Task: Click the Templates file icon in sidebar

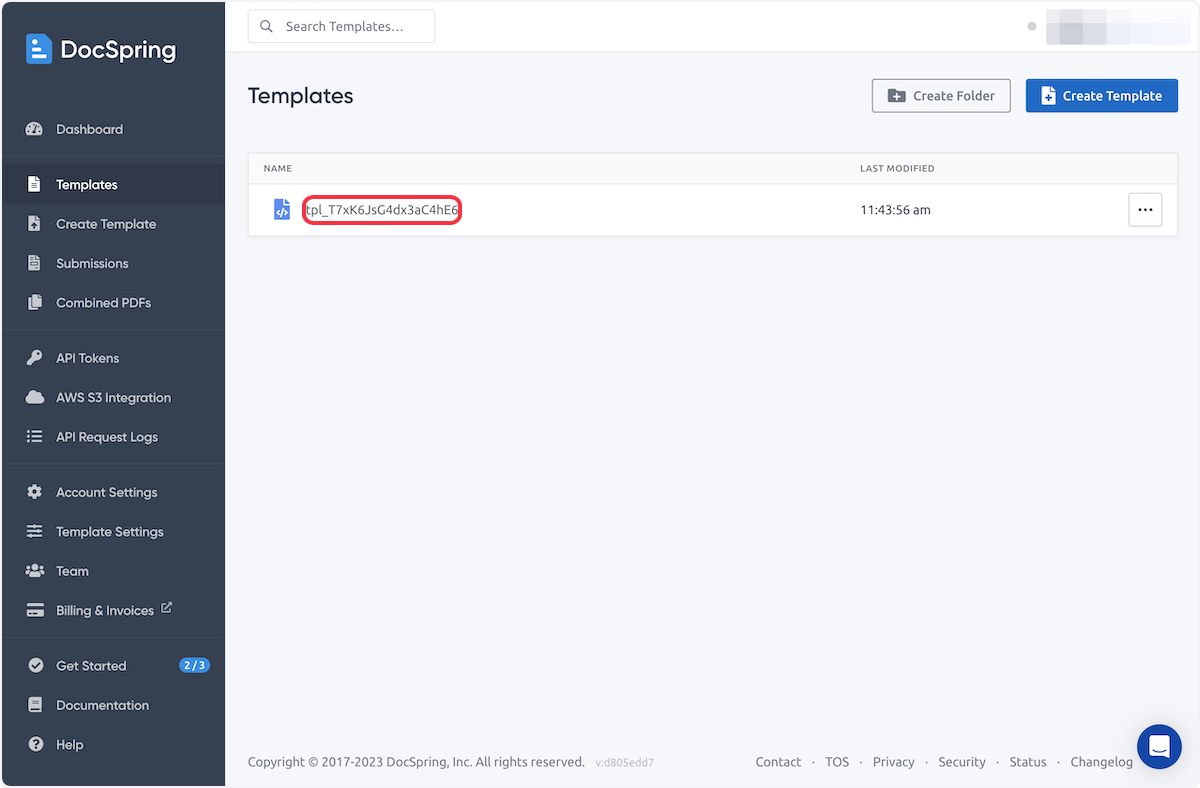Action: coord(35,184)
